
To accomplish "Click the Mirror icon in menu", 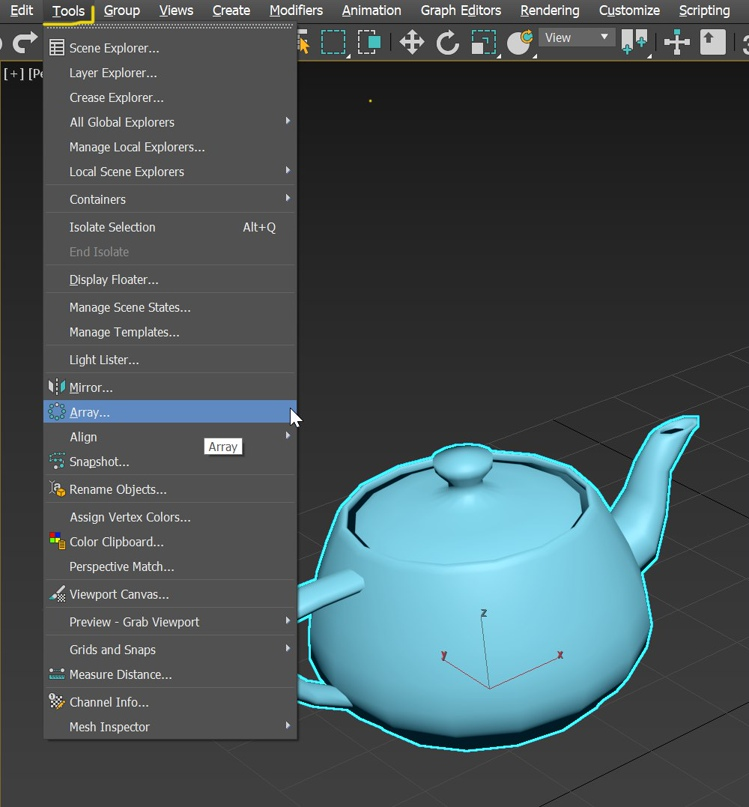I will pos(57,387).
